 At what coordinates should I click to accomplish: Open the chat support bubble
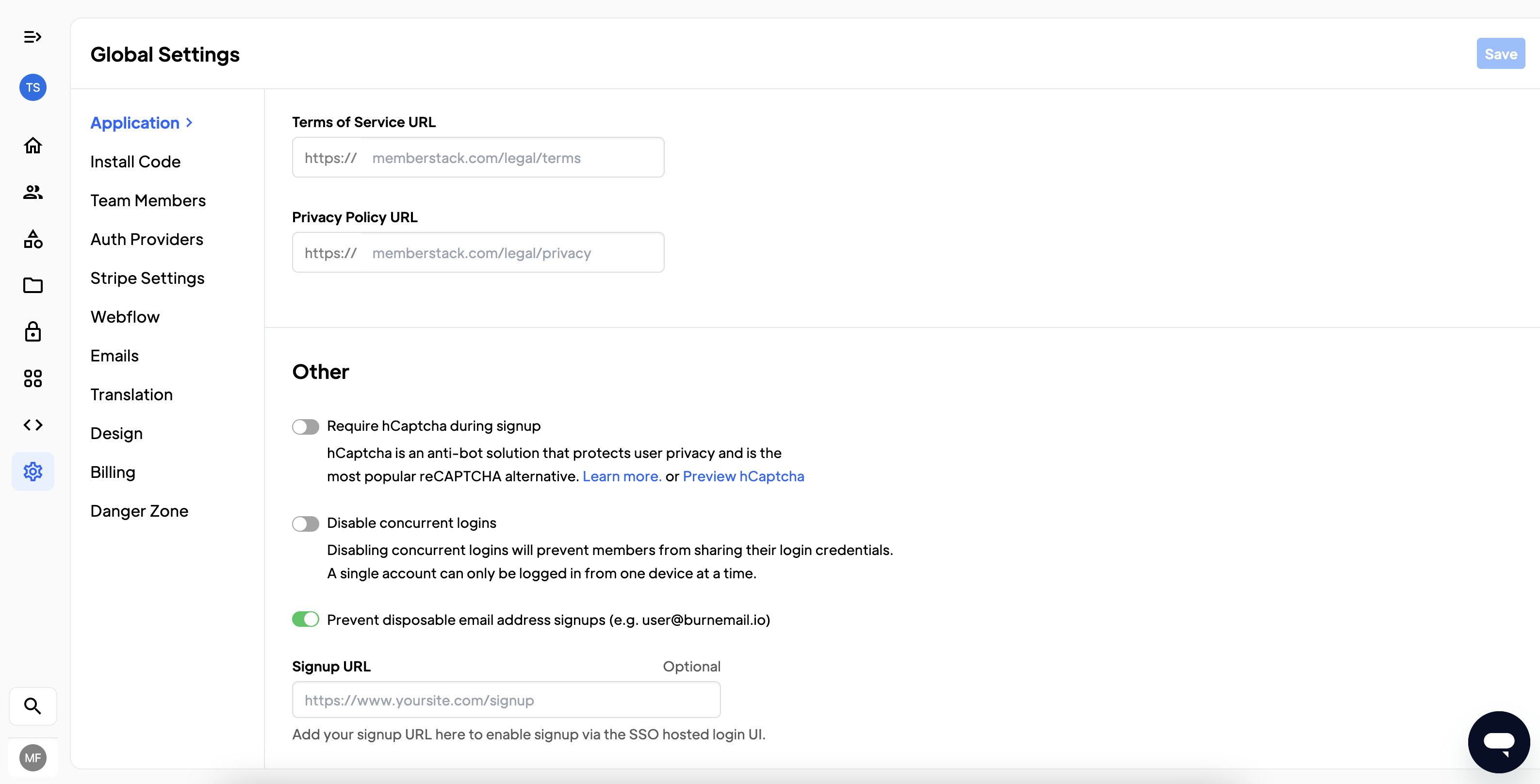(1498, 742)
